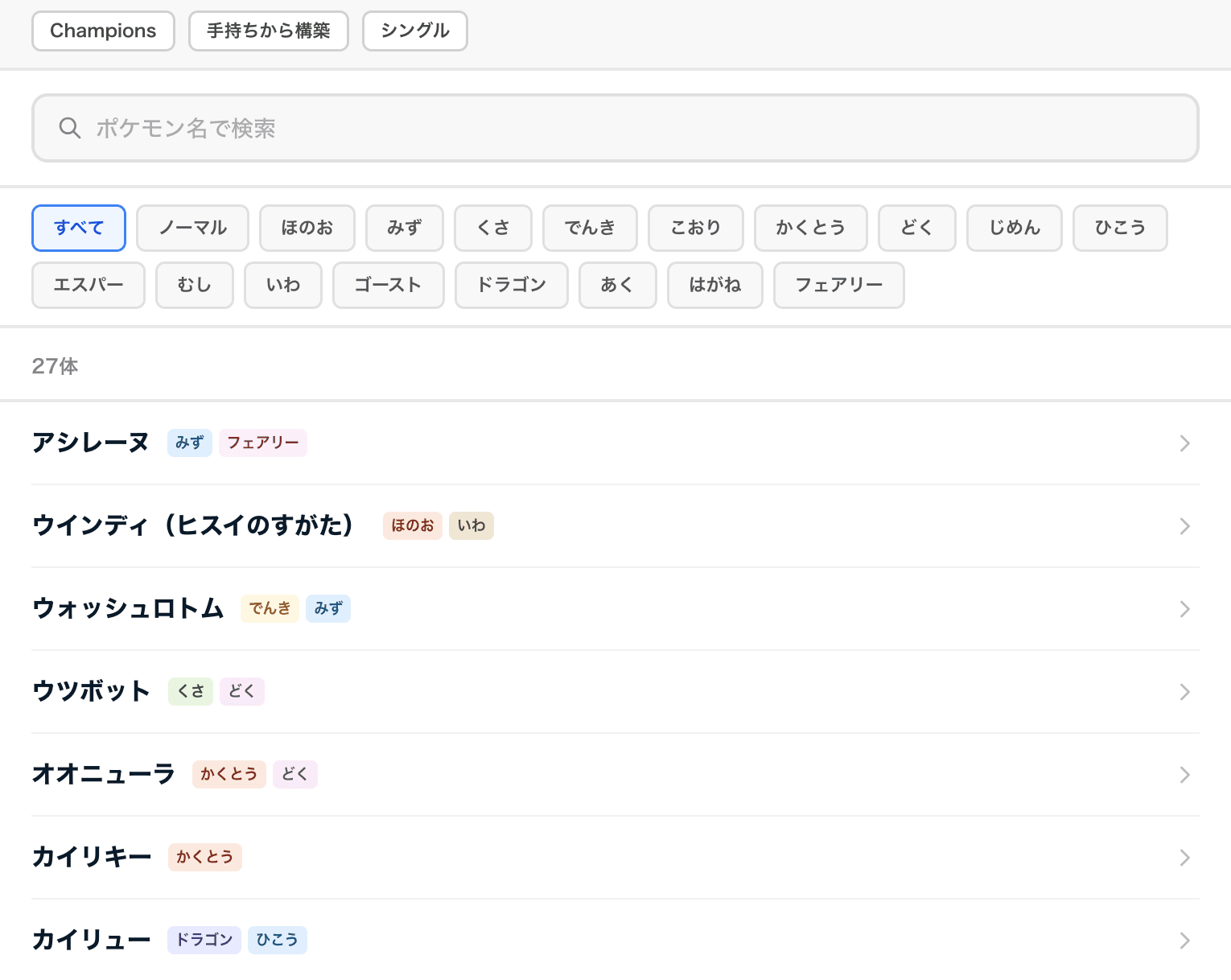The width and height of the screenshot is (1231, 980).
Task: Select the すべて type filter
Action: pyautogui.click(x=79, y=228)
